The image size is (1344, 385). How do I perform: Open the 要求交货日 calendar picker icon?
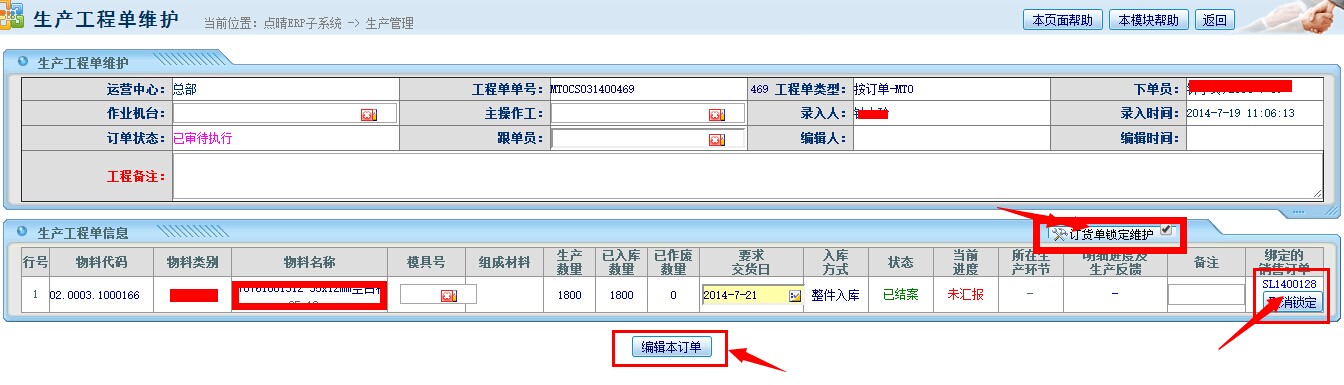[x=795, y=296]
